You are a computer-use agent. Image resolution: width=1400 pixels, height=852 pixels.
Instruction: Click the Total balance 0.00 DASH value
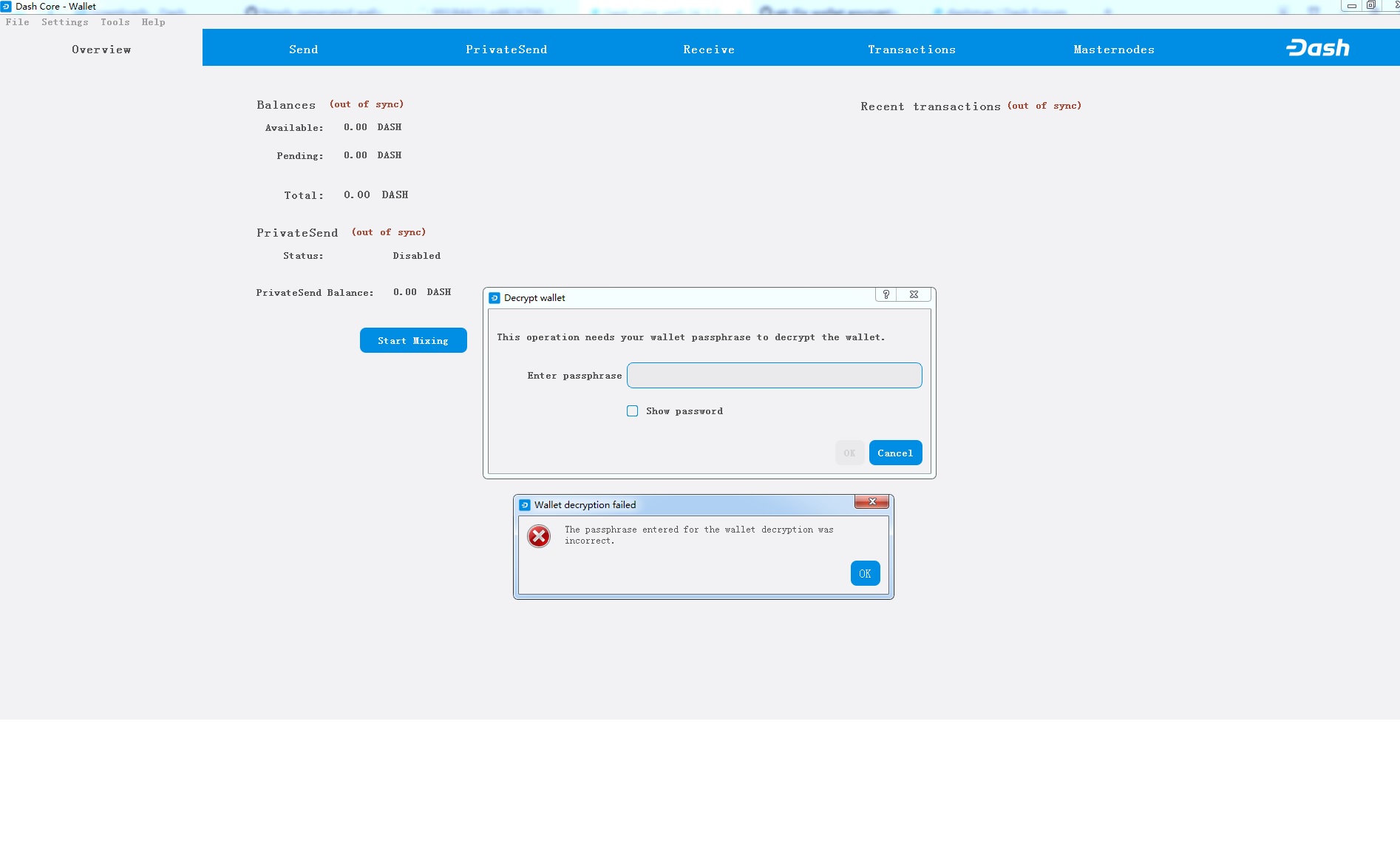pos(376,195)
